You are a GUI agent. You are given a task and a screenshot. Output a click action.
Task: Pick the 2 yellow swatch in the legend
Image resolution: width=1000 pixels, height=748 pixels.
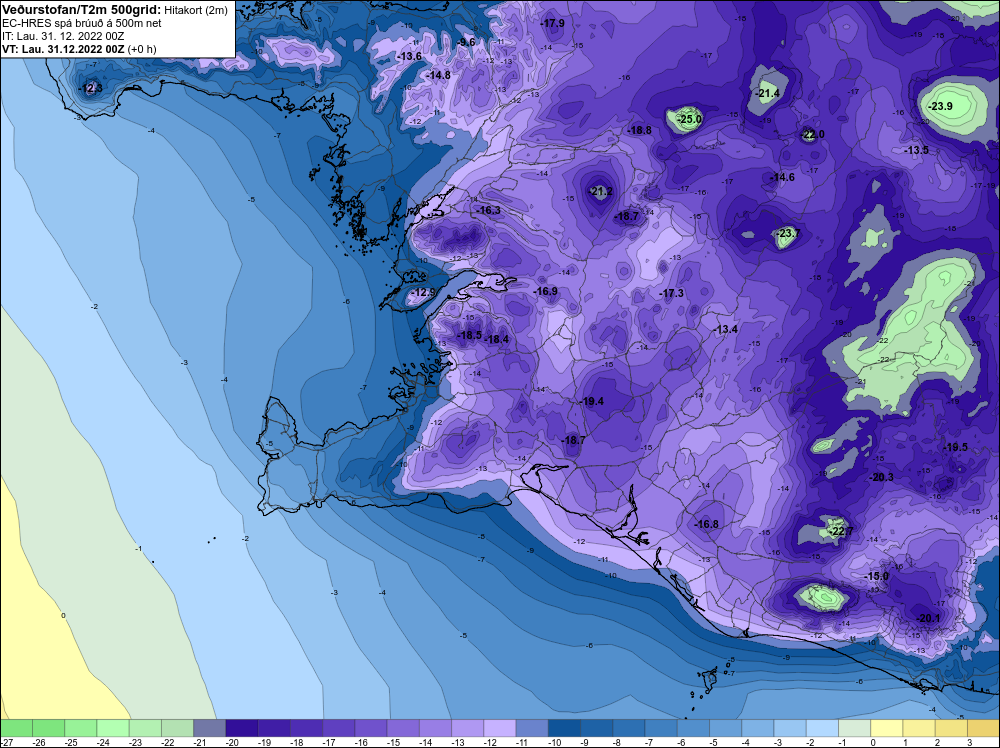point(952,728)
